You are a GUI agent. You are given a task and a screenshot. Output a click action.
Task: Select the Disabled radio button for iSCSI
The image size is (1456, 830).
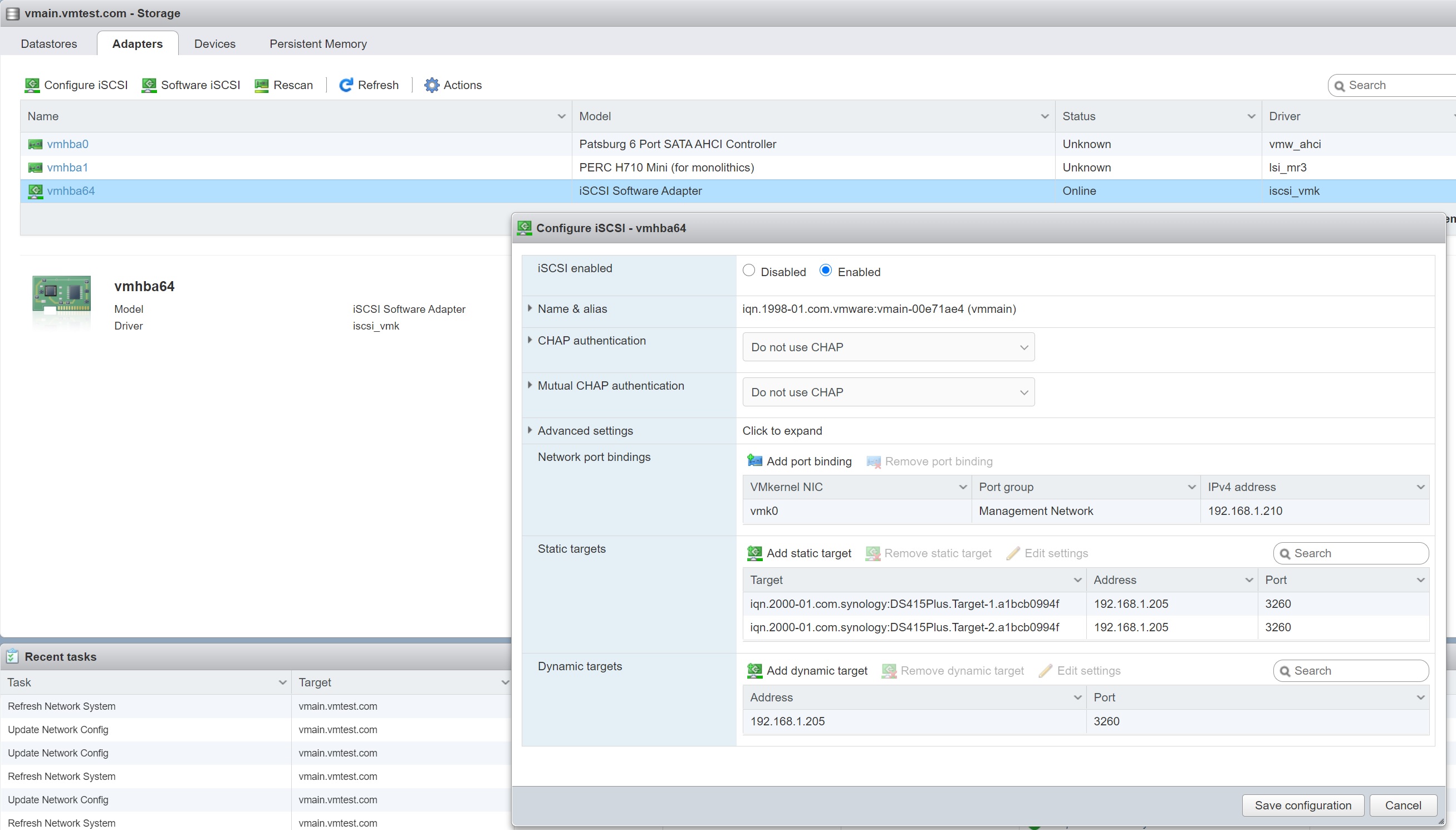[749, 271]
